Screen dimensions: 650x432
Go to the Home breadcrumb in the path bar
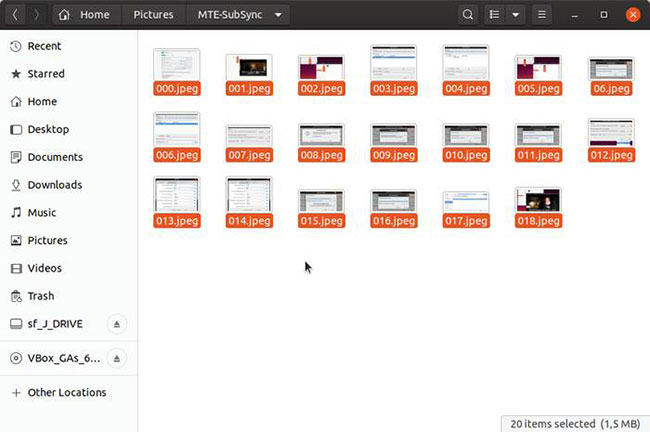pyautogui.click(x=86, y=15)
